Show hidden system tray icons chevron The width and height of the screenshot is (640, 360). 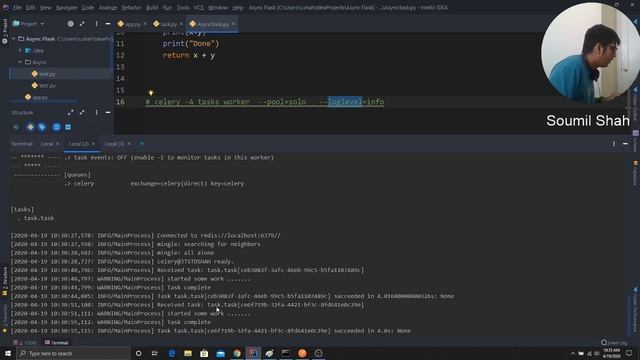pos(573,353)
